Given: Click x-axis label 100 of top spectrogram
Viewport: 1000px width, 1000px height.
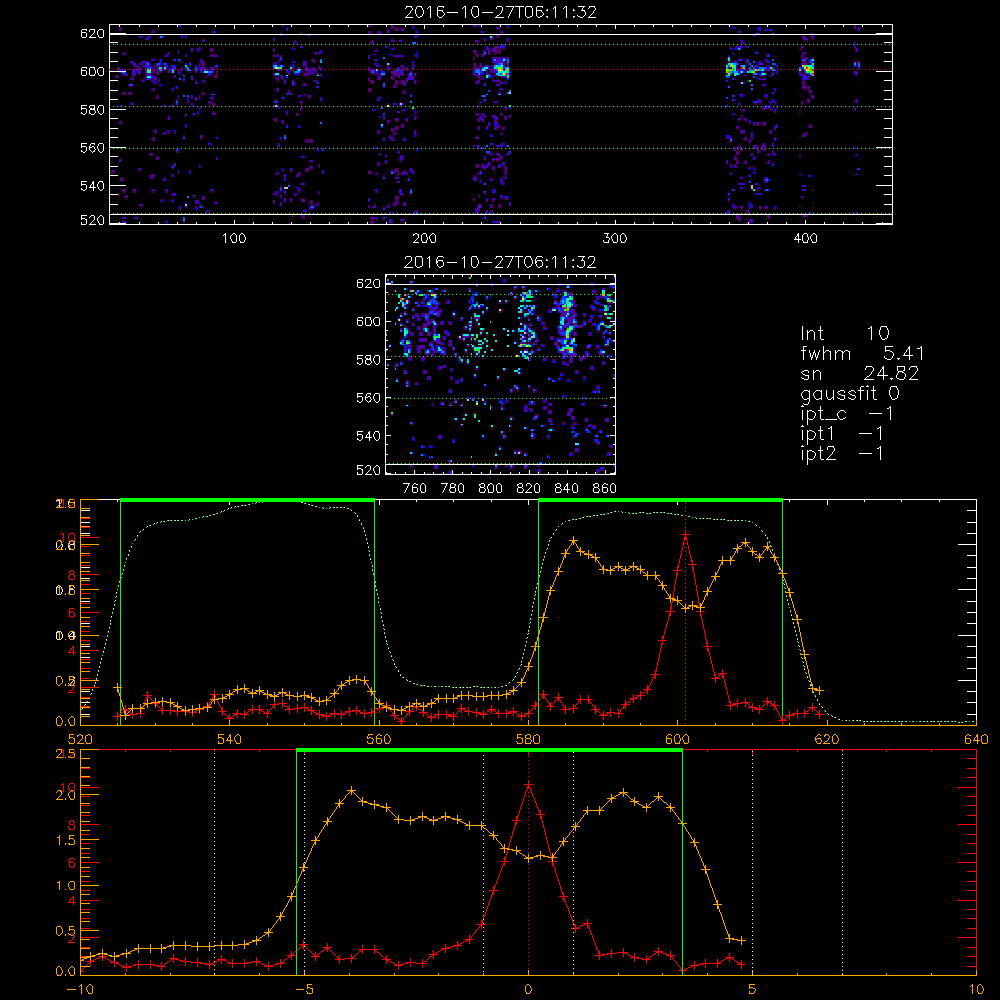Looking at the screenshot, I should pos(234,238).
